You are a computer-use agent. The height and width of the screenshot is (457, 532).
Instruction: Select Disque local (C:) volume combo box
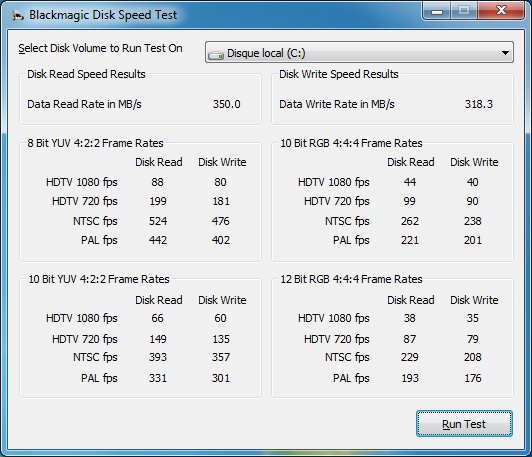coord(359,52)
